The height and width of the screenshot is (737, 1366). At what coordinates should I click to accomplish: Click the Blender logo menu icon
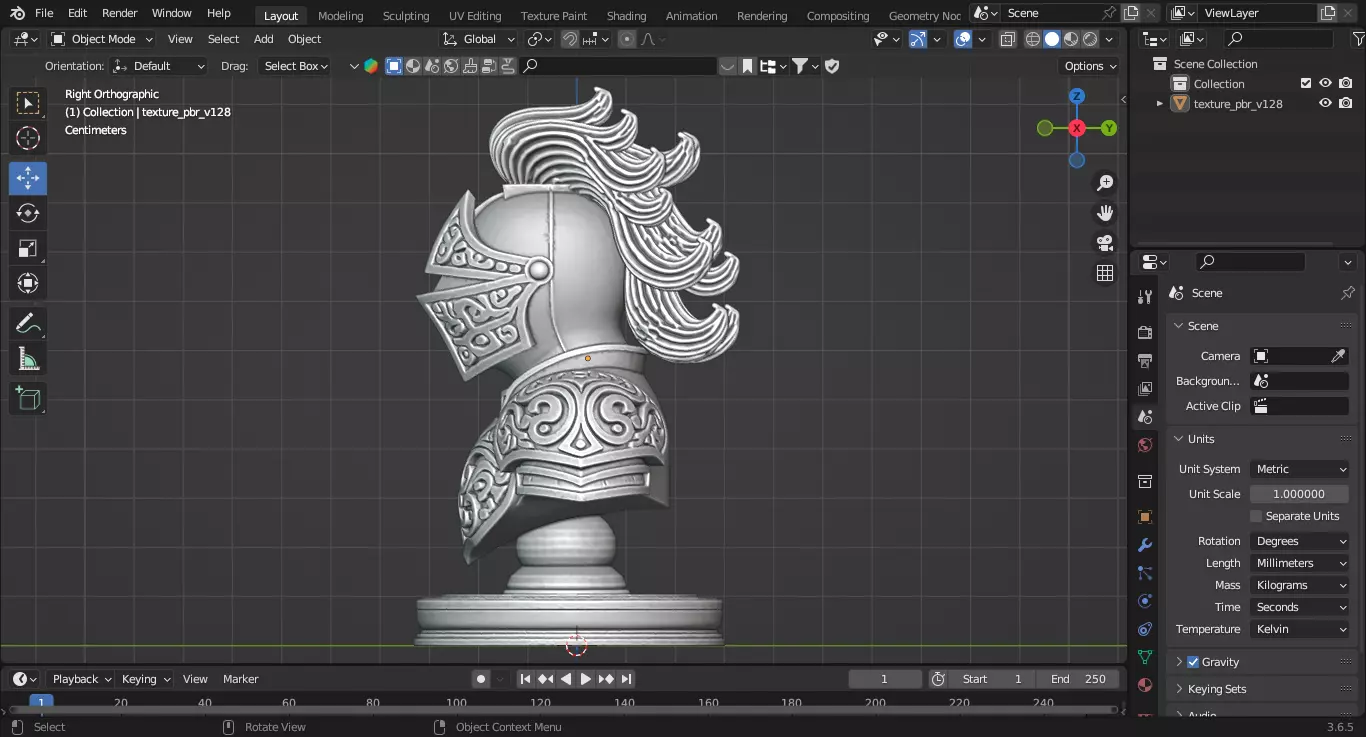(17, 13)
